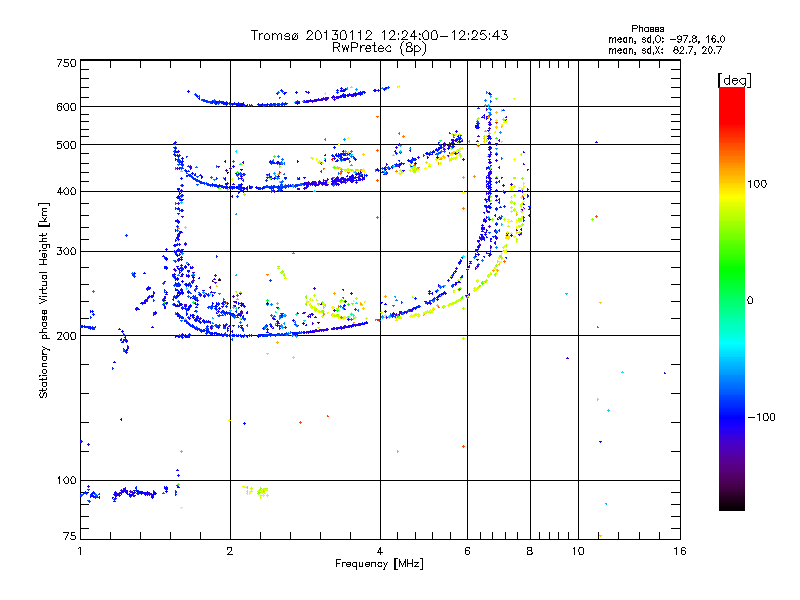Click the '600' y-axis tick label
The width and height of the screenshot is (800, 600).
[66, 107]
